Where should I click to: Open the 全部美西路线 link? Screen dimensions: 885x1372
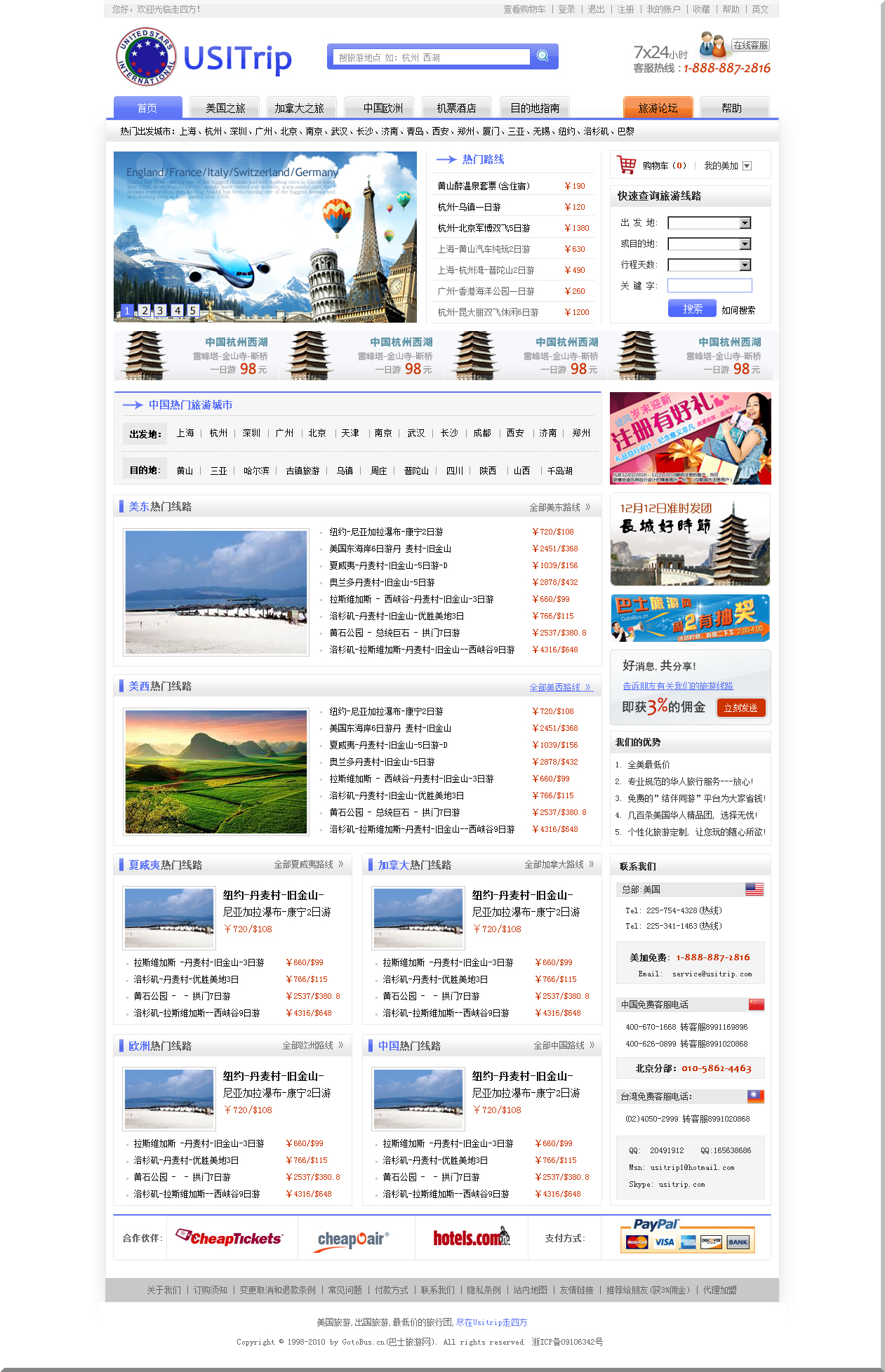pos(560,687)
